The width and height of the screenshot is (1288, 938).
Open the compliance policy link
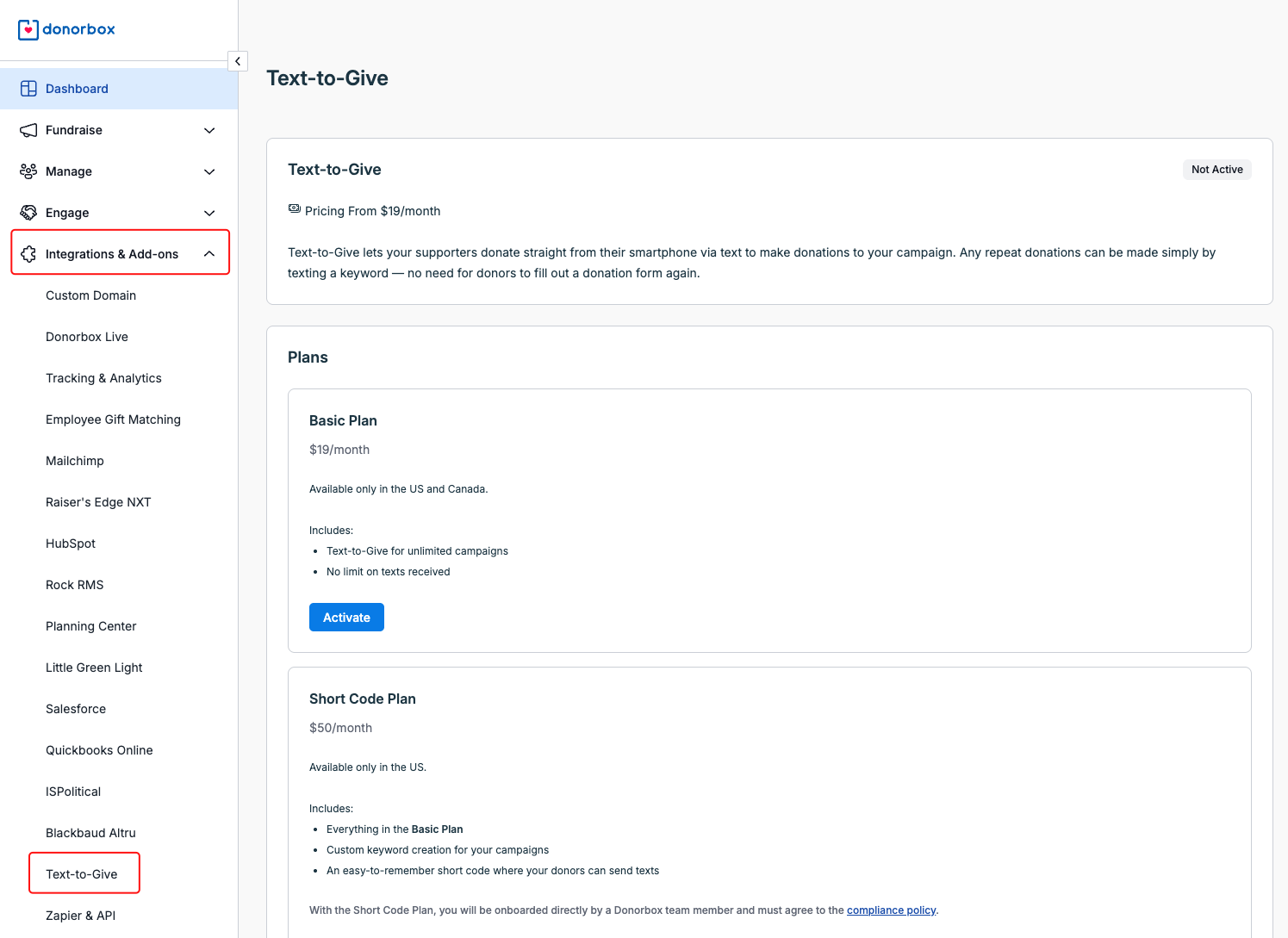tap(891, 910)
